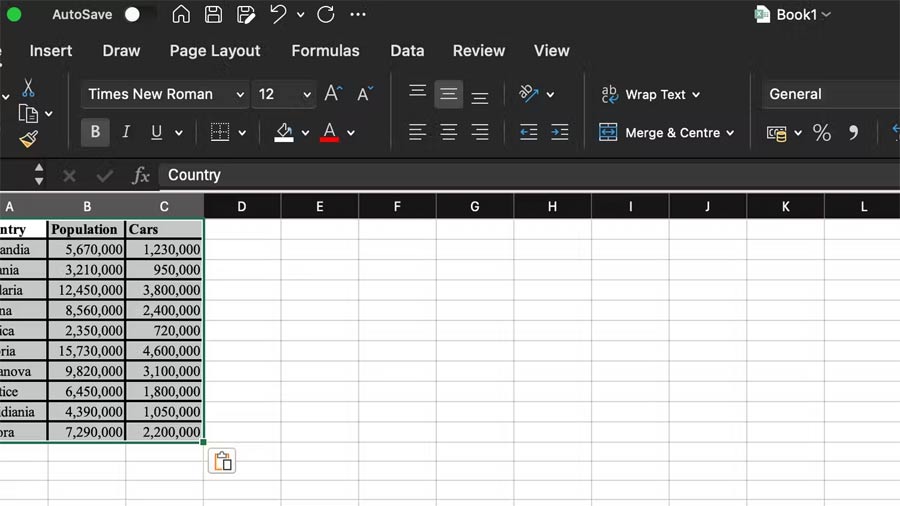Open the Review tab
Image resolution: width=900 pixels, height=506 pixels.
pos(479,50)
